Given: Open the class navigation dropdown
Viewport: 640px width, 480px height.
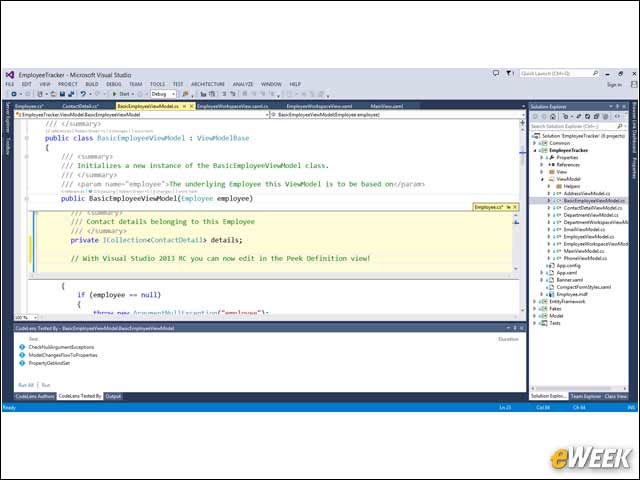Looking at the screenshot, I should [267, 115].
